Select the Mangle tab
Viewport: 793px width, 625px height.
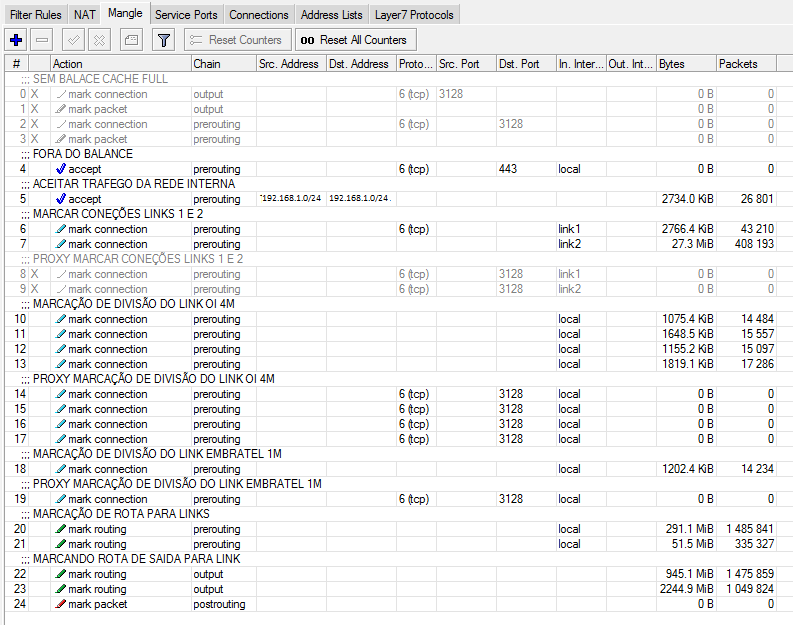(125, 13)
